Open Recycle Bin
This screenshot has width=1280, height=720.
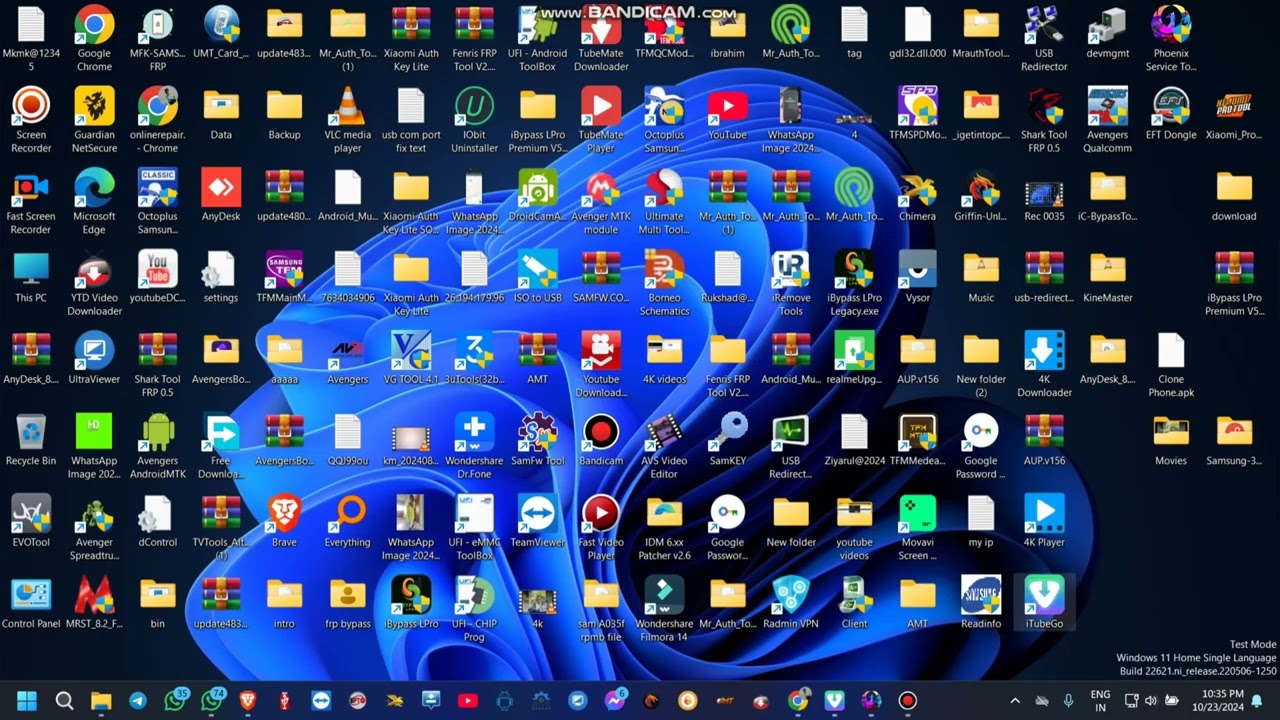[x=31, y=441]
